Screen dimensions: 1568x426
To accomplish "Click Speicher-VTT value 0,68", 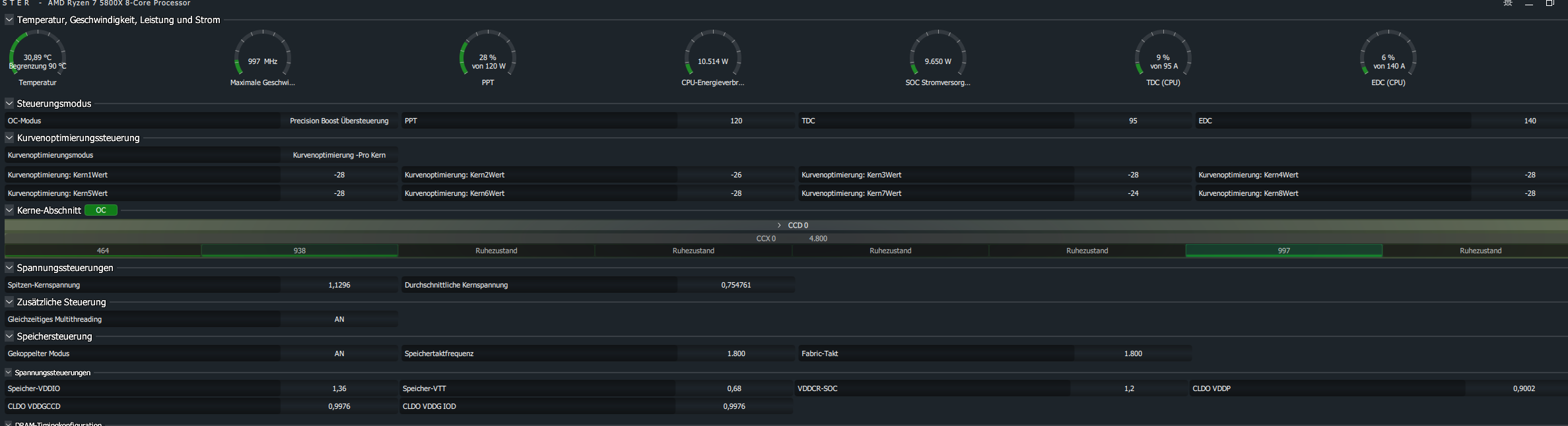I will pos(734,388).
